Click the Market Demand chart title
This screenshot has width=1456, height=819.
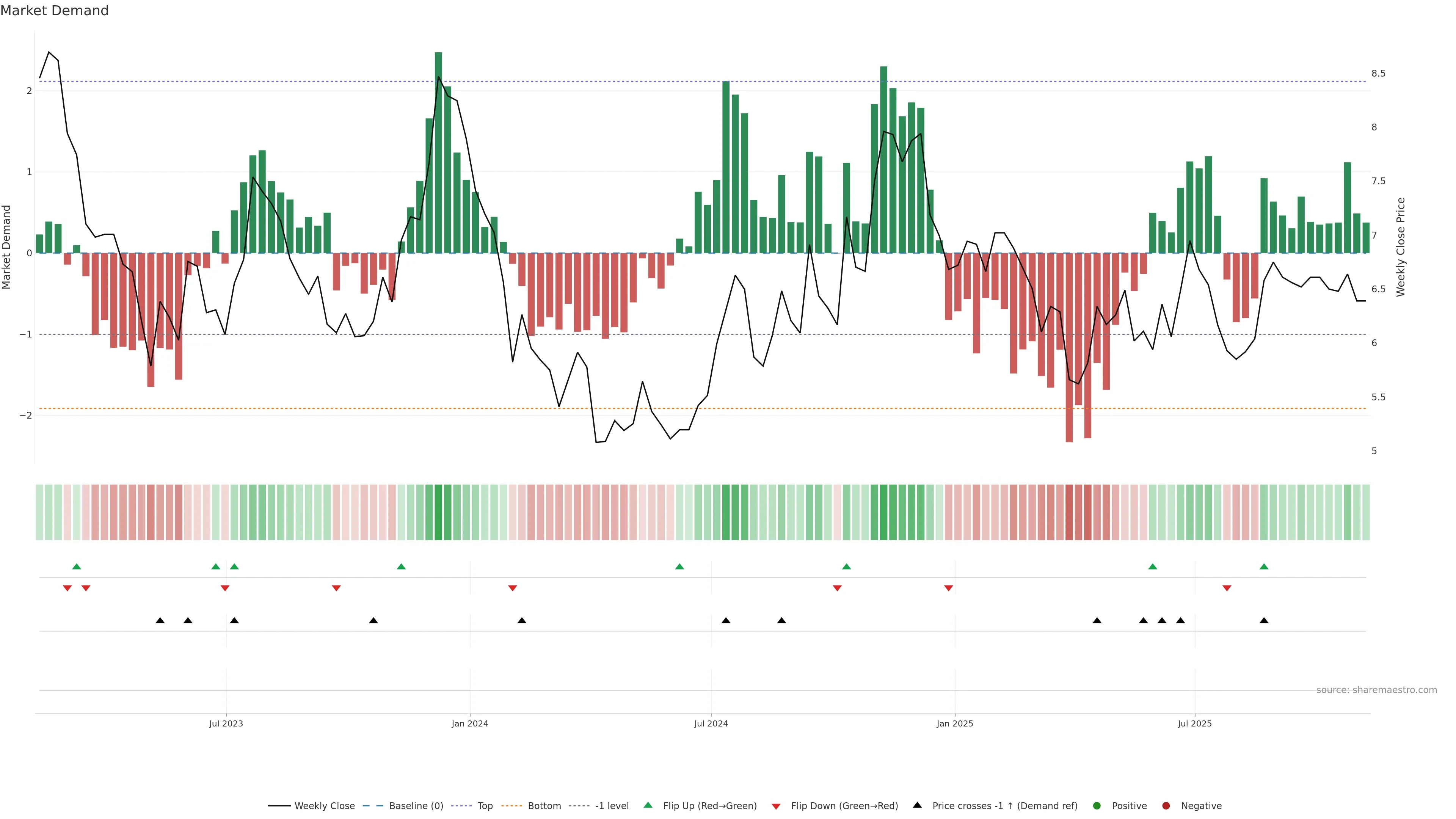[x=54, y=11]
